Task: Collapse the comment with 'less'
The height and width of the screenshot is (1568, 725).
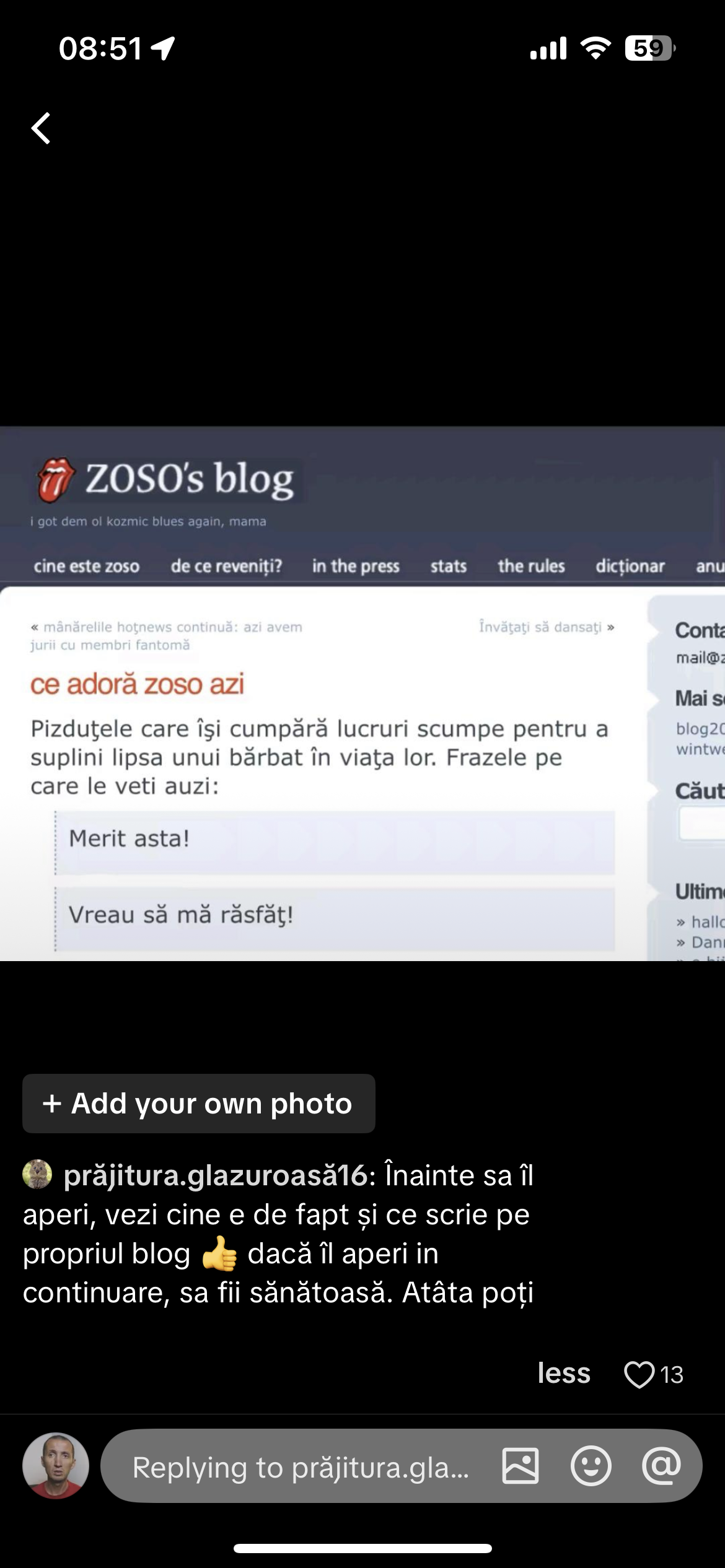Action: point(564,1373)
